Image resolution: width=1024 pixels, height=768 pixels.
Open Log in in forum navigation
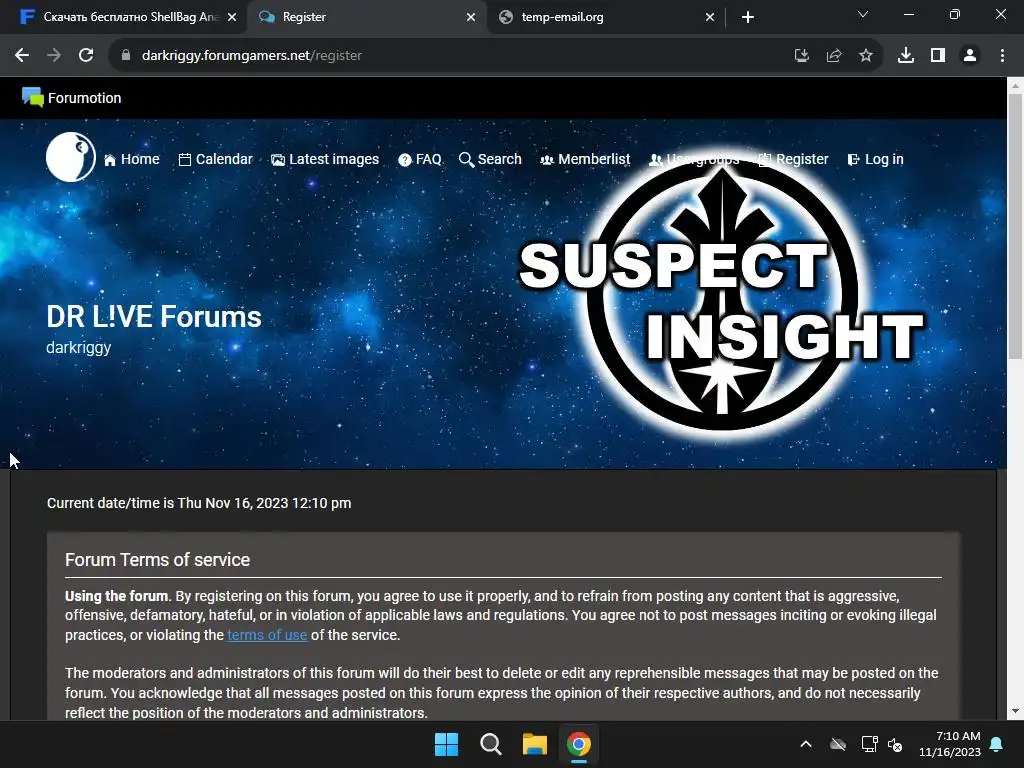click(x=875, y=159)
